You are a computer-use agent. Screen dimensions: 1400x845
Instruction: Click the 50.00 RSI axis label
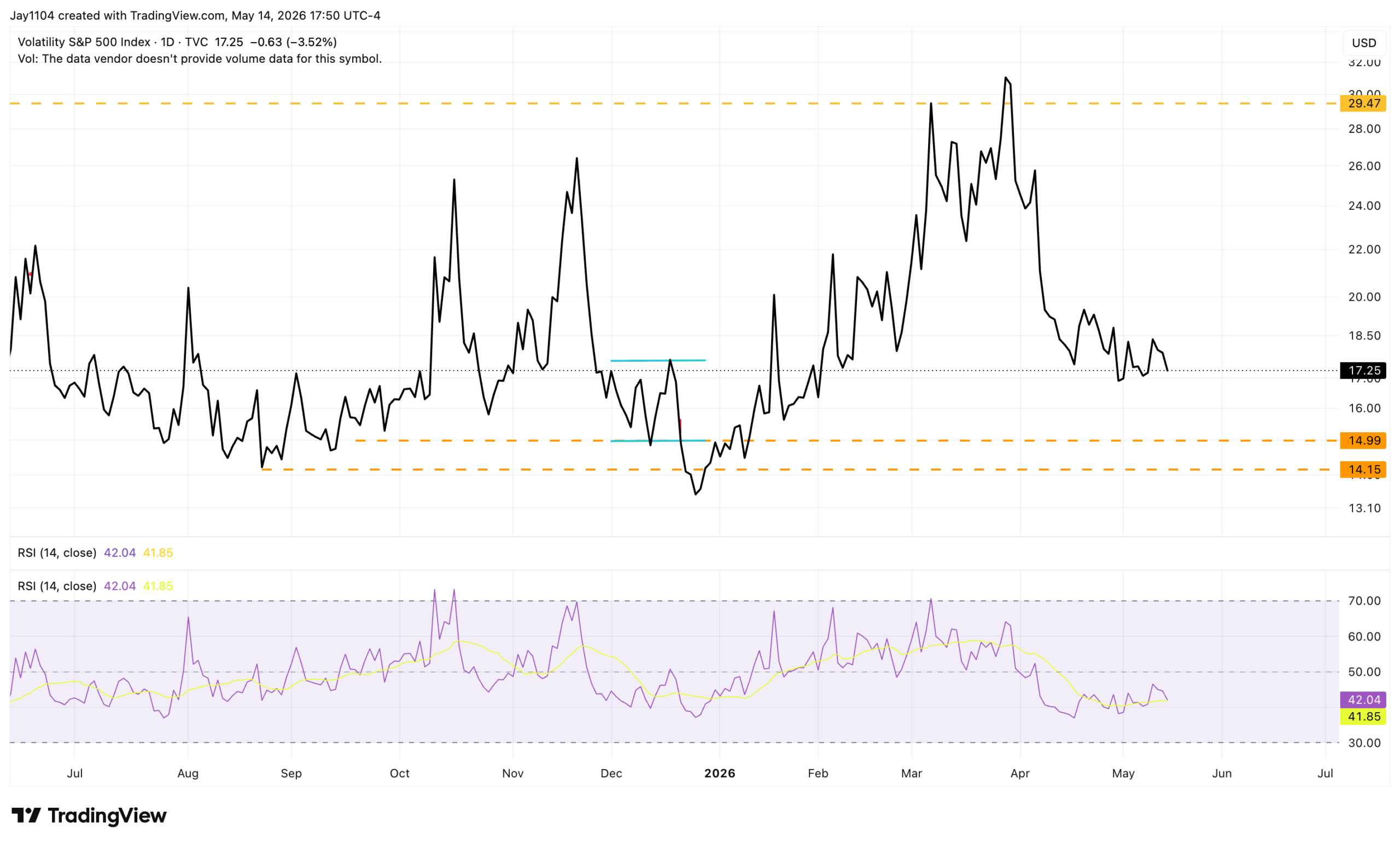click(1364, 672)
